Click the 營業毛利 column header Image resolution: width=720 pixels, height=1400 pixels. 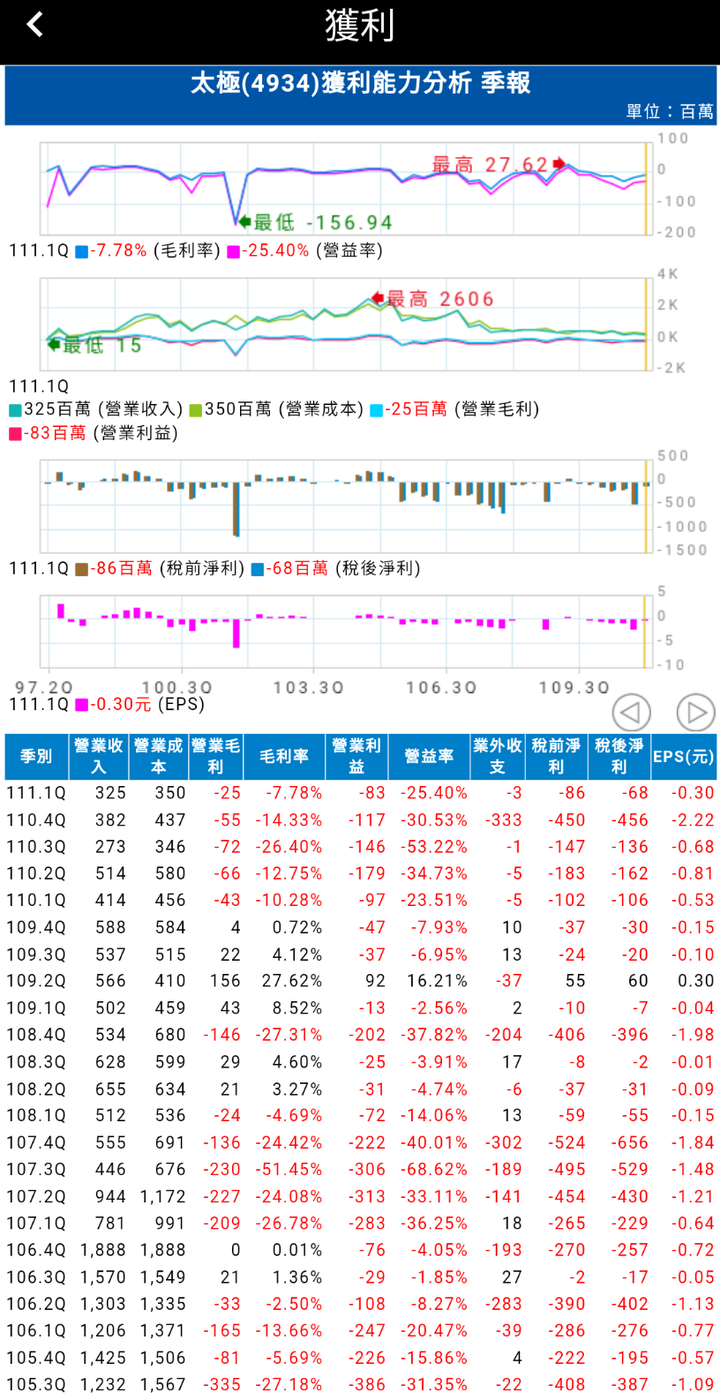coord(216,757)
